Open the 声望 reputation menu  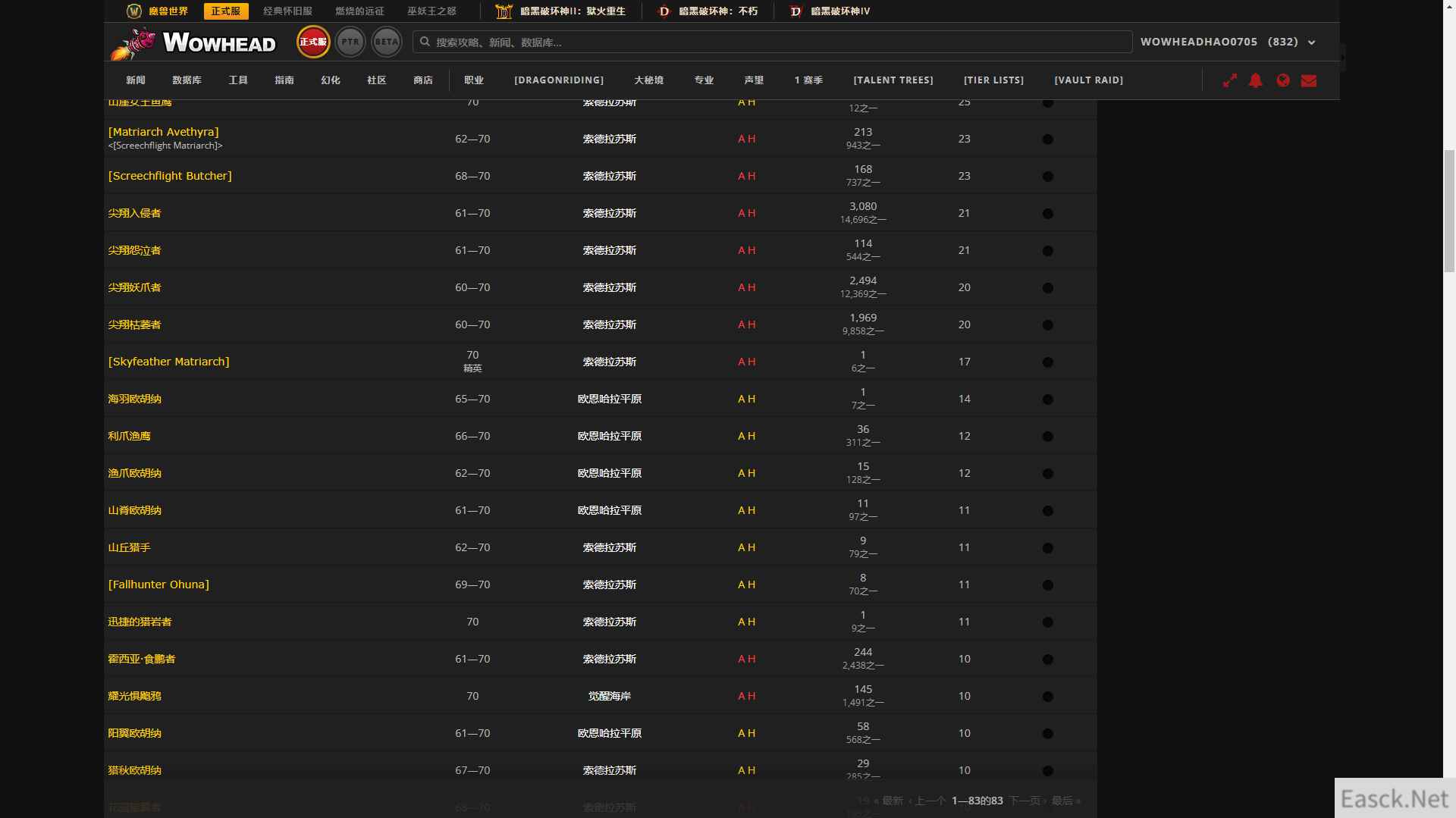coord(755,80)
